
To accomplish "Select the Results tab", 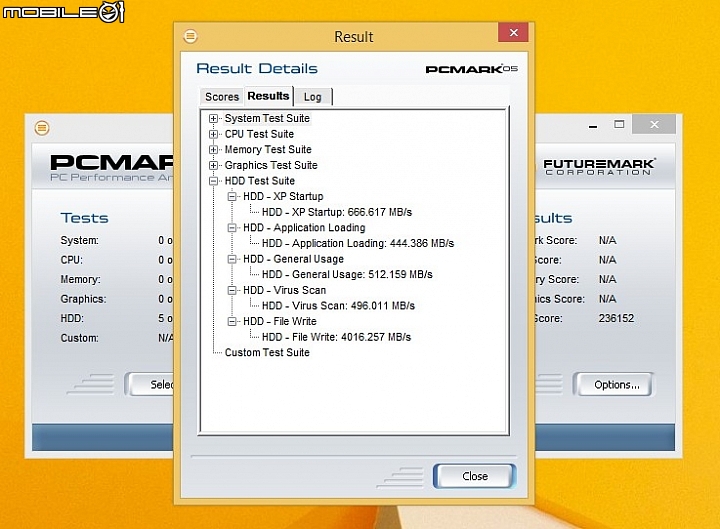I will click(x=268, y=96).
